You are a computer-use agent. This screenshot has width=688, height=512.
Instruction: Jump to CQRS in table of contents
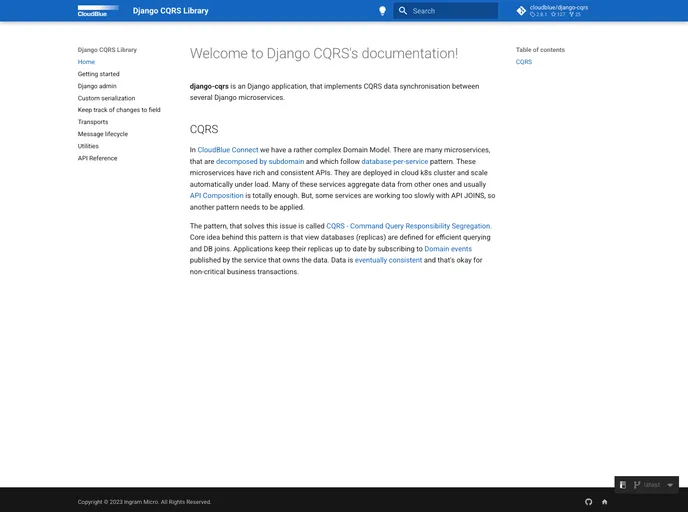click(523, 62)
